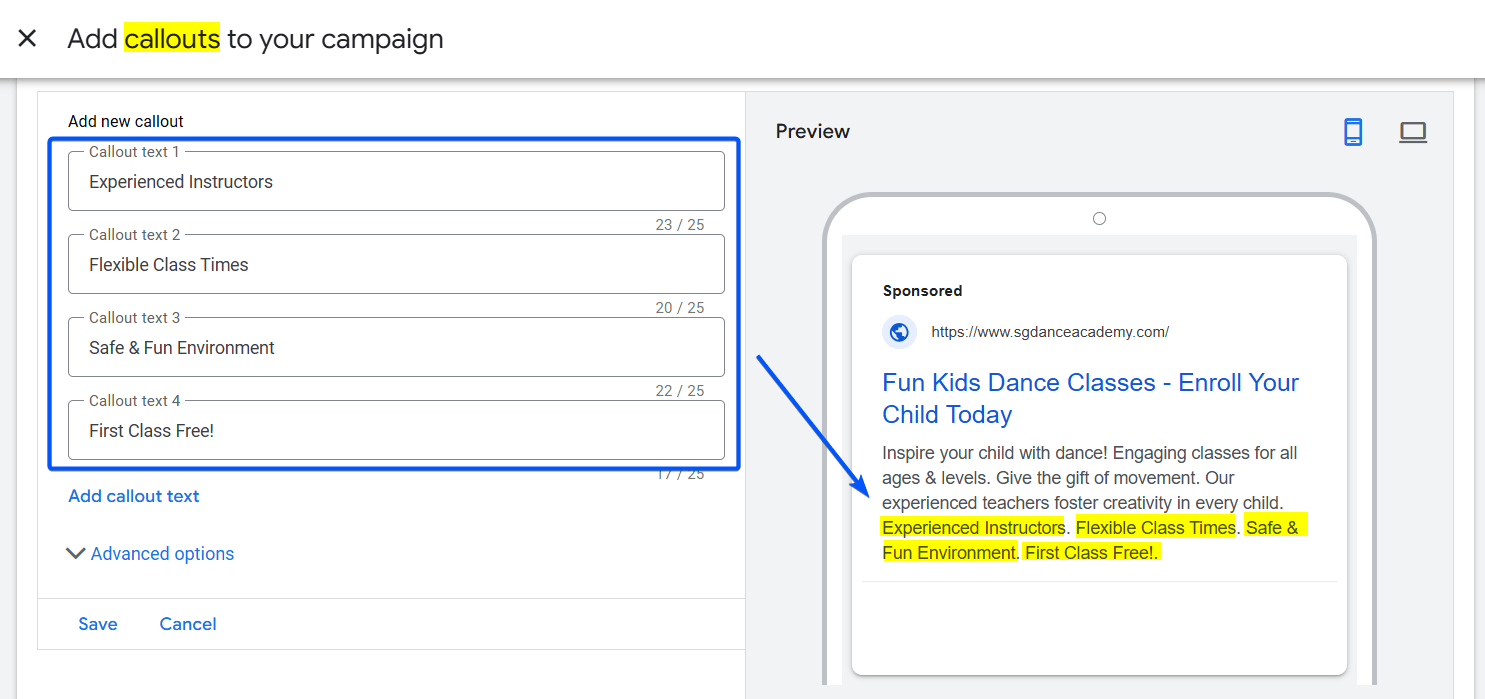Cancel adding callouts
This screenshot has width=1485, height=699.
pos(188,624)
